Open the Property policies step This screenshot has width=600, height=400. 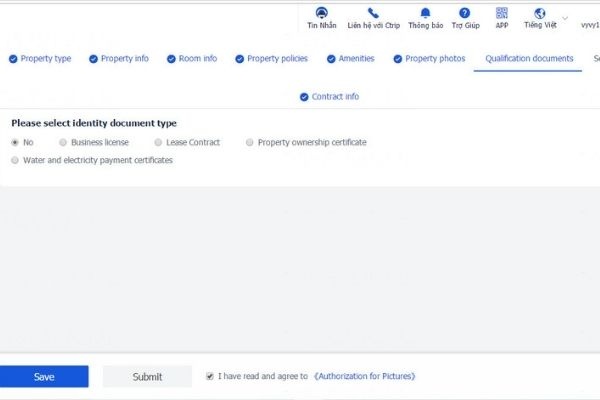pos(277,59)
